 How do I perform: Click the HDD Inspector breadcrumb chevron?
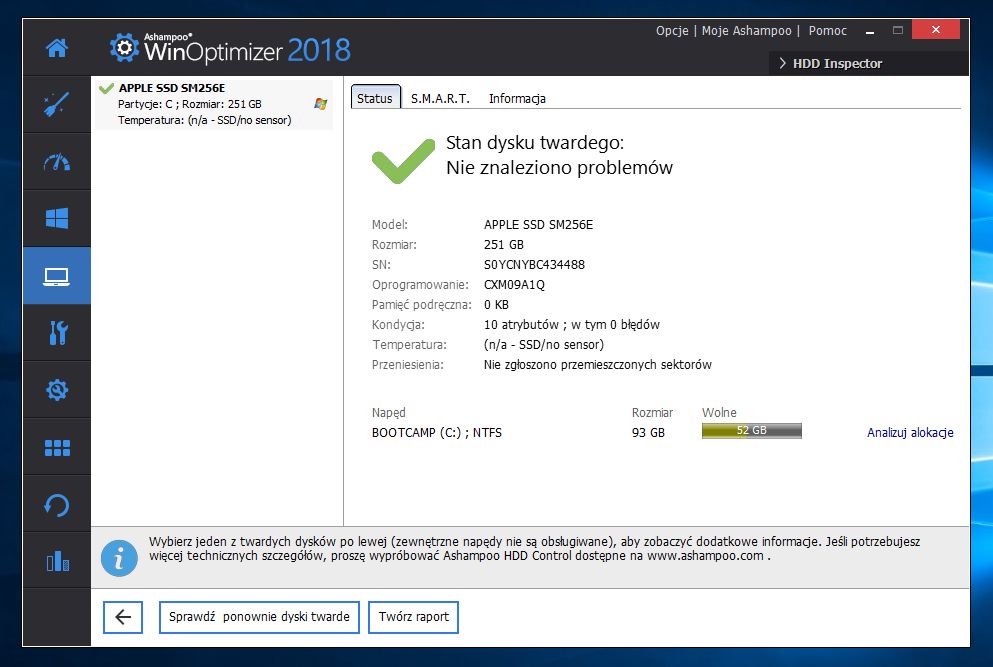pyautogui.click(x=783, y=63)
